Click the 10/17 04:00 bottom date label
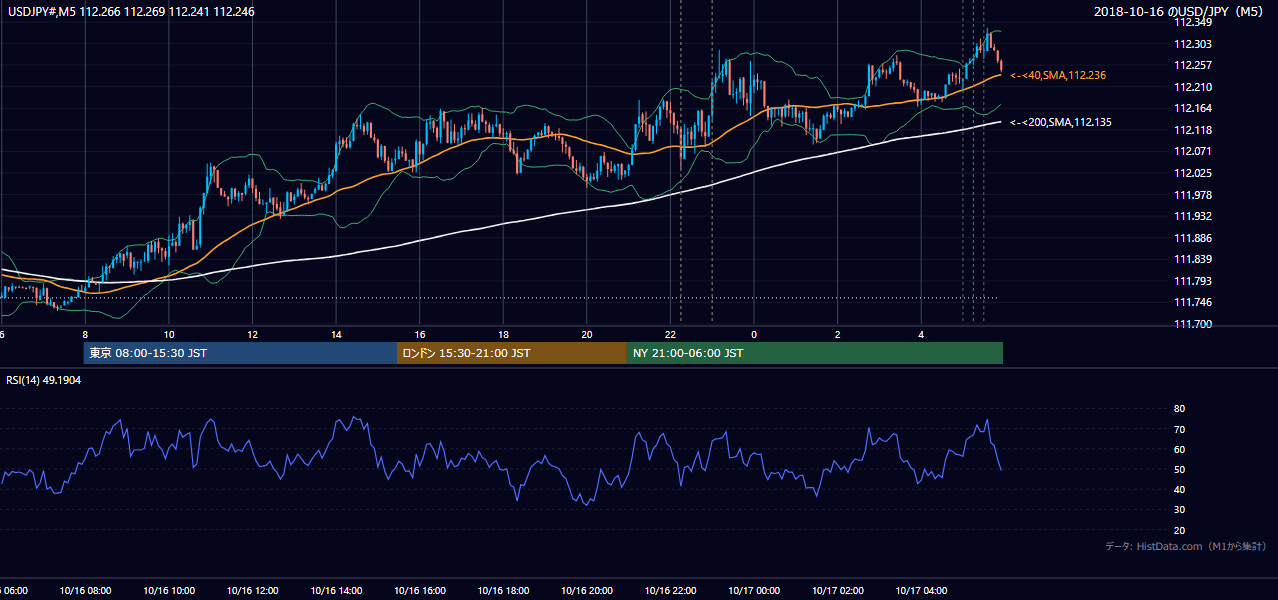Screen dimensions: 1278x600 coord(921,590)
